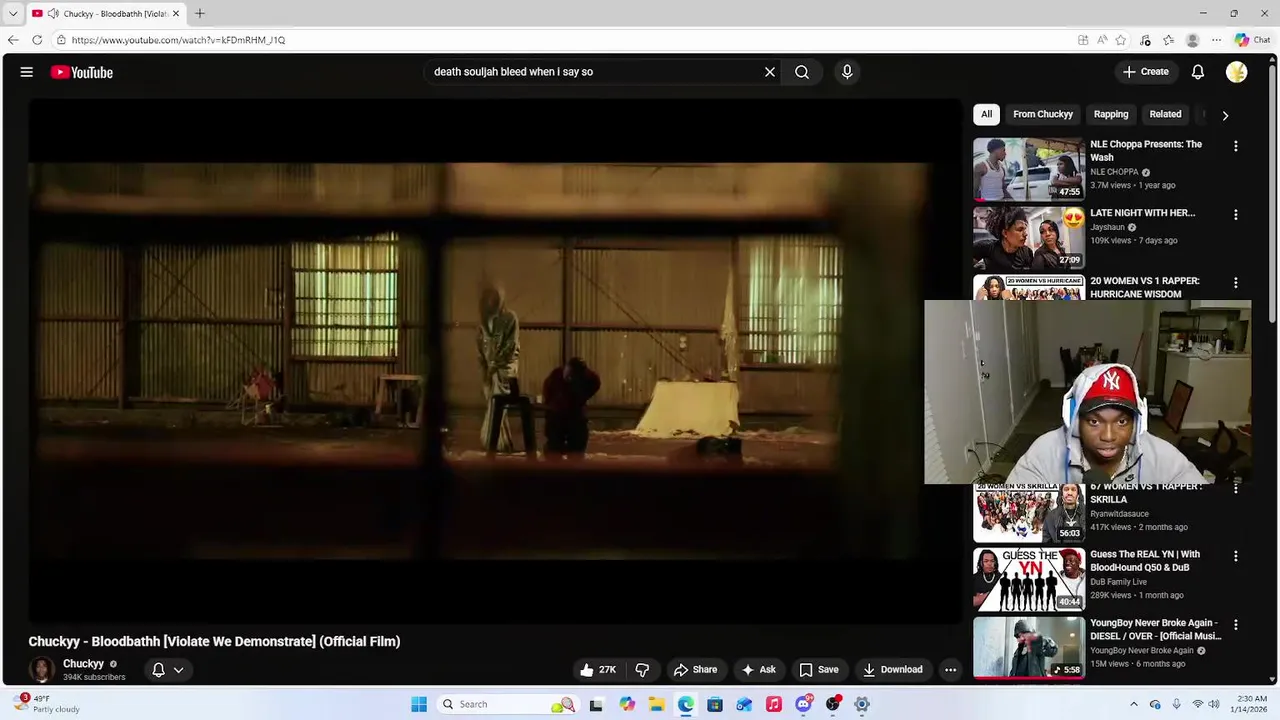Open the Create menu

1146,72
